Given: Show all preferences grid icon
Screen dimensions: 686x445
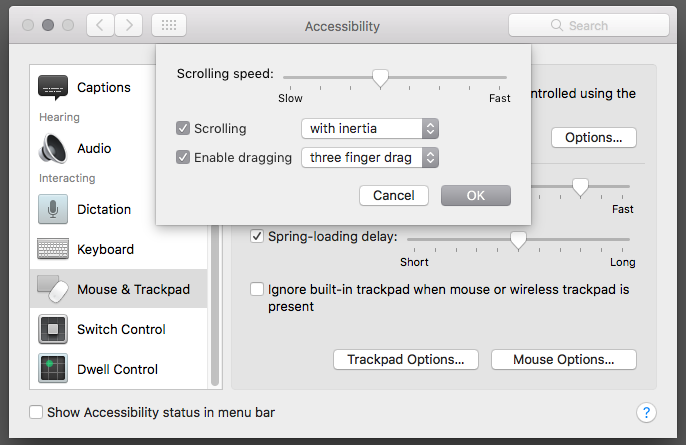Looking at the screenshot, I should (169, 25).
